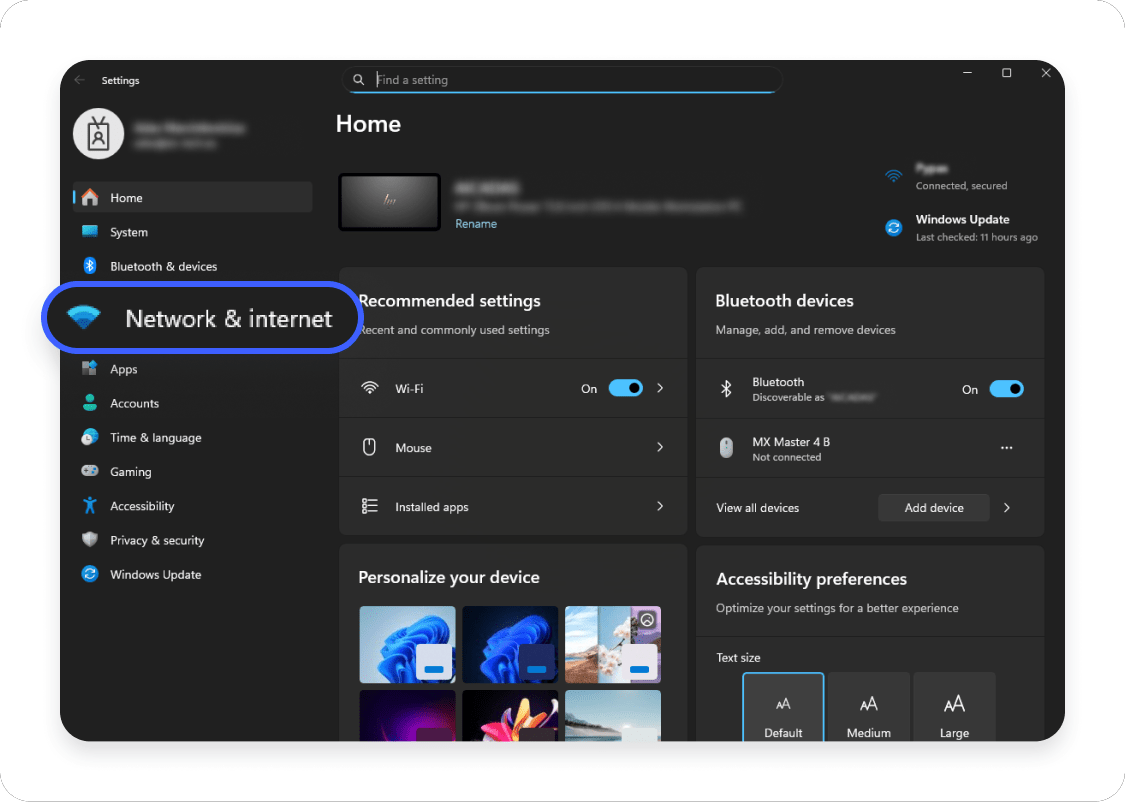
Task: Click the Gaming controller icon
Action: [x=90, y=471]
